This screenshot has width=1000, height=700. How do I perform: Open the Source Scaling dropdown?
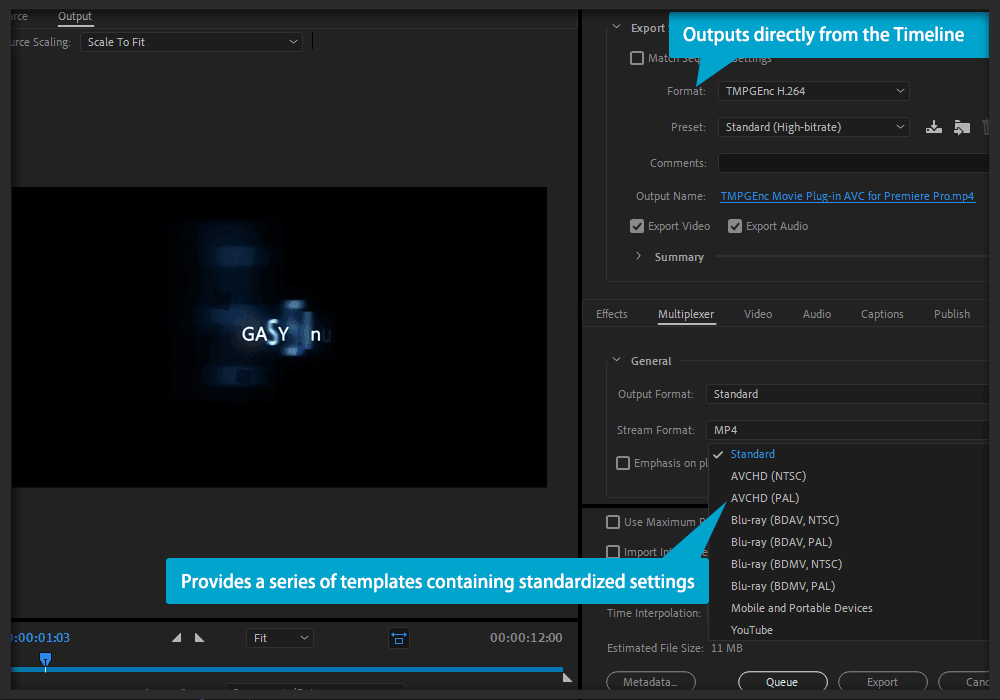pos(191,42)
